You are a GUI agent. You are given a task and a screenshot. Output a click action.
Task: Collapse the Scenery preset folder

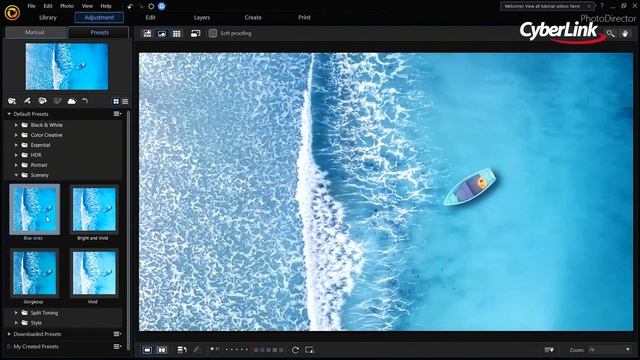(x=16, y=175)
